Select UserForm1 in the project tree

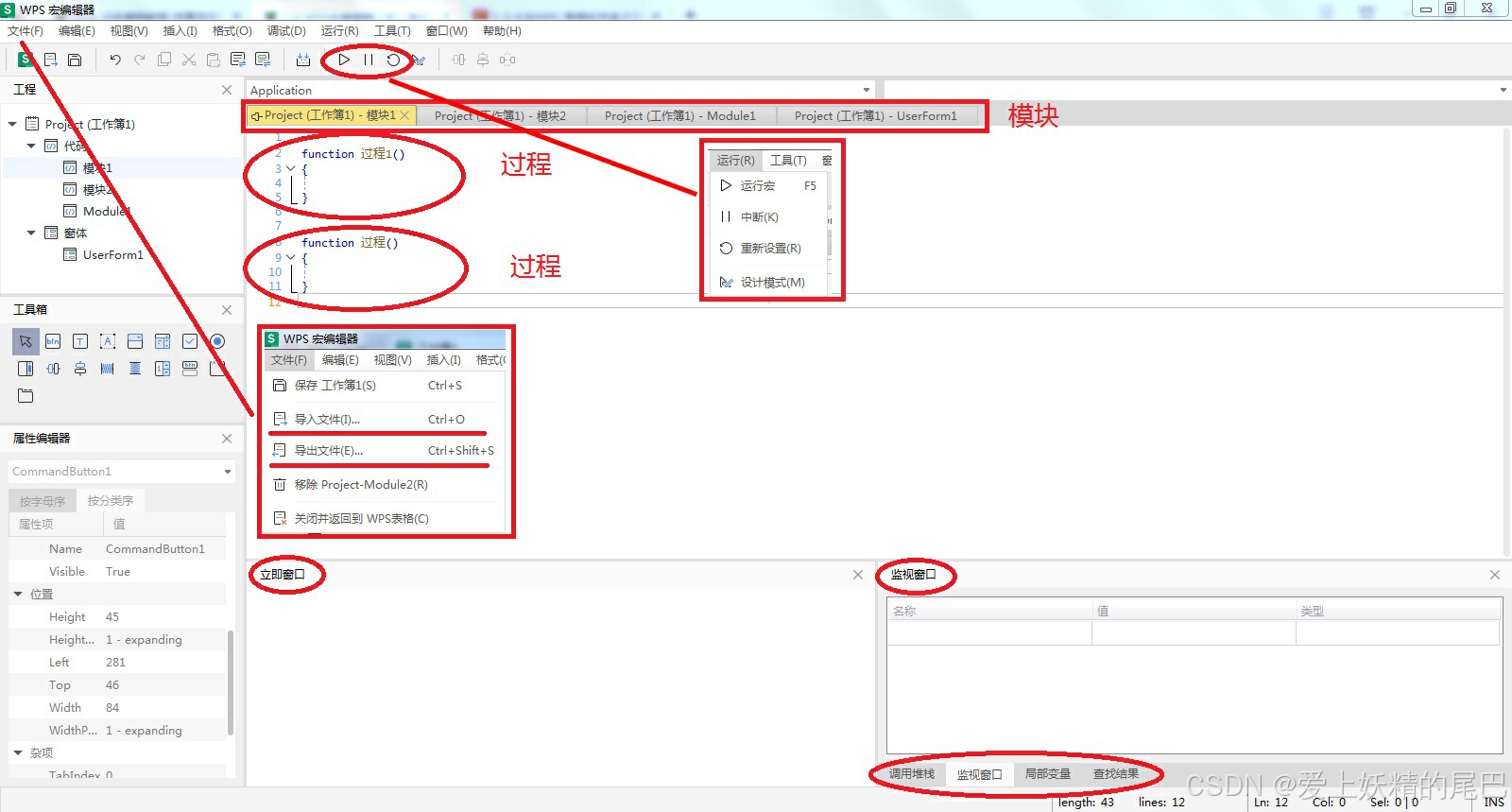pyautogui.click(x=112, y=255)
